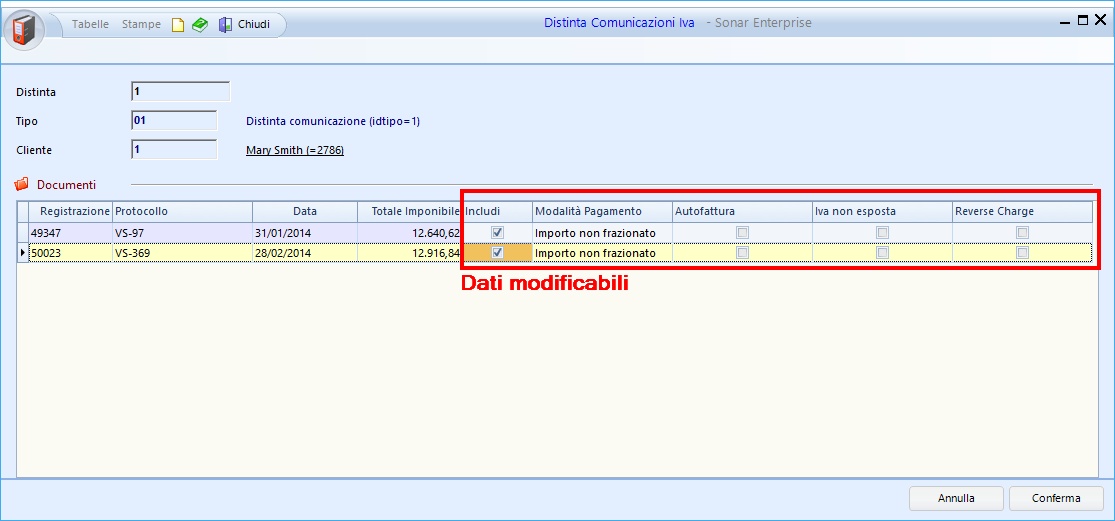Click the Documenti section folder icon
This screenshot has width=1115, height=521.
click(x=22, y=185)
